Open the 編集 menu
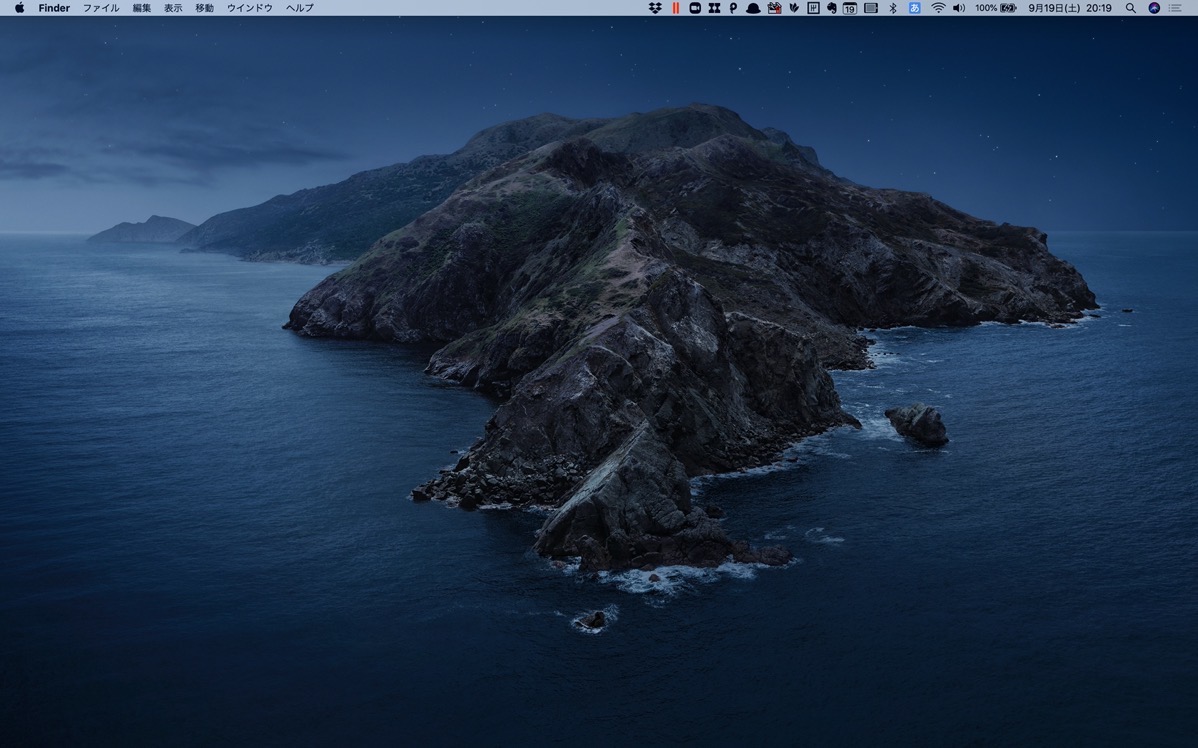1198x748 pixels. 141,8
